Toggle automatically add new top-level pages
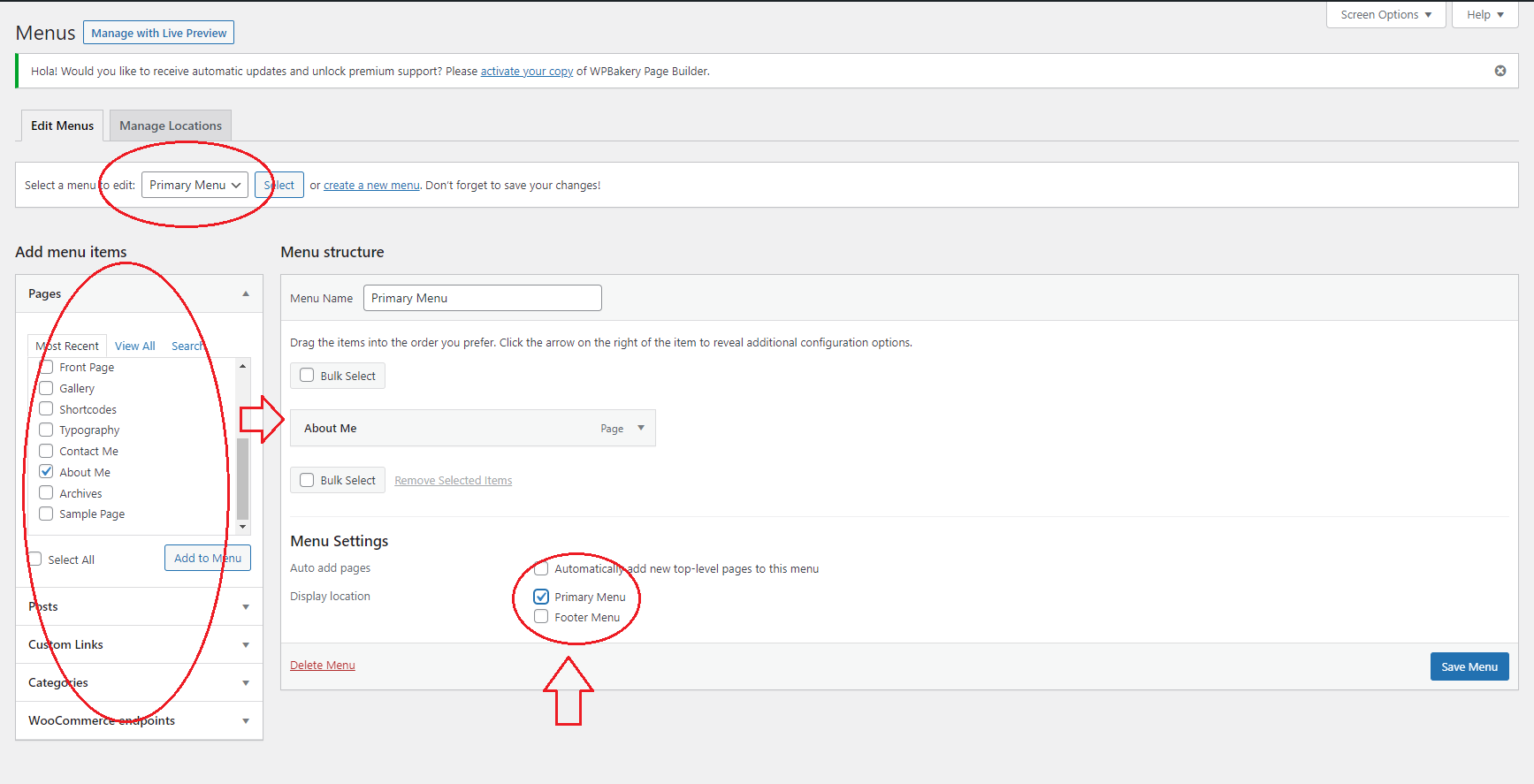This screenshot has height=784, width=1534. pos(541,568)
